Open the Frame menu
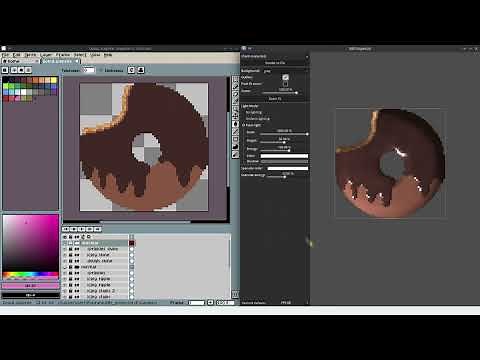This screenshot has height=360, width=480. point(63,55)
